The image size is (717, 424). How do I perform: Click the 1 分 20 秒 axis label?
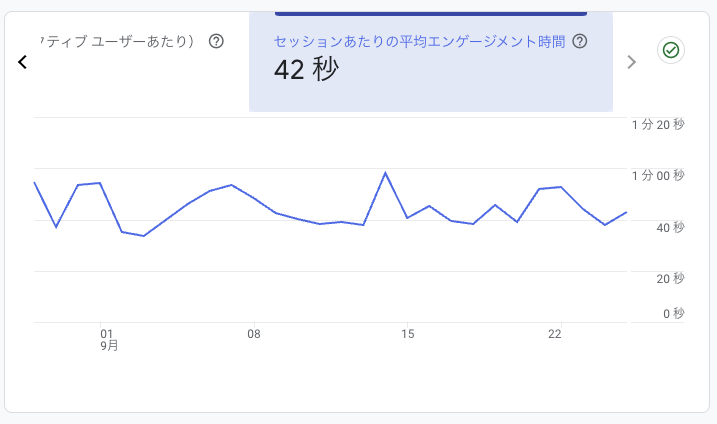pyautogui.click(x=657, y=125)
